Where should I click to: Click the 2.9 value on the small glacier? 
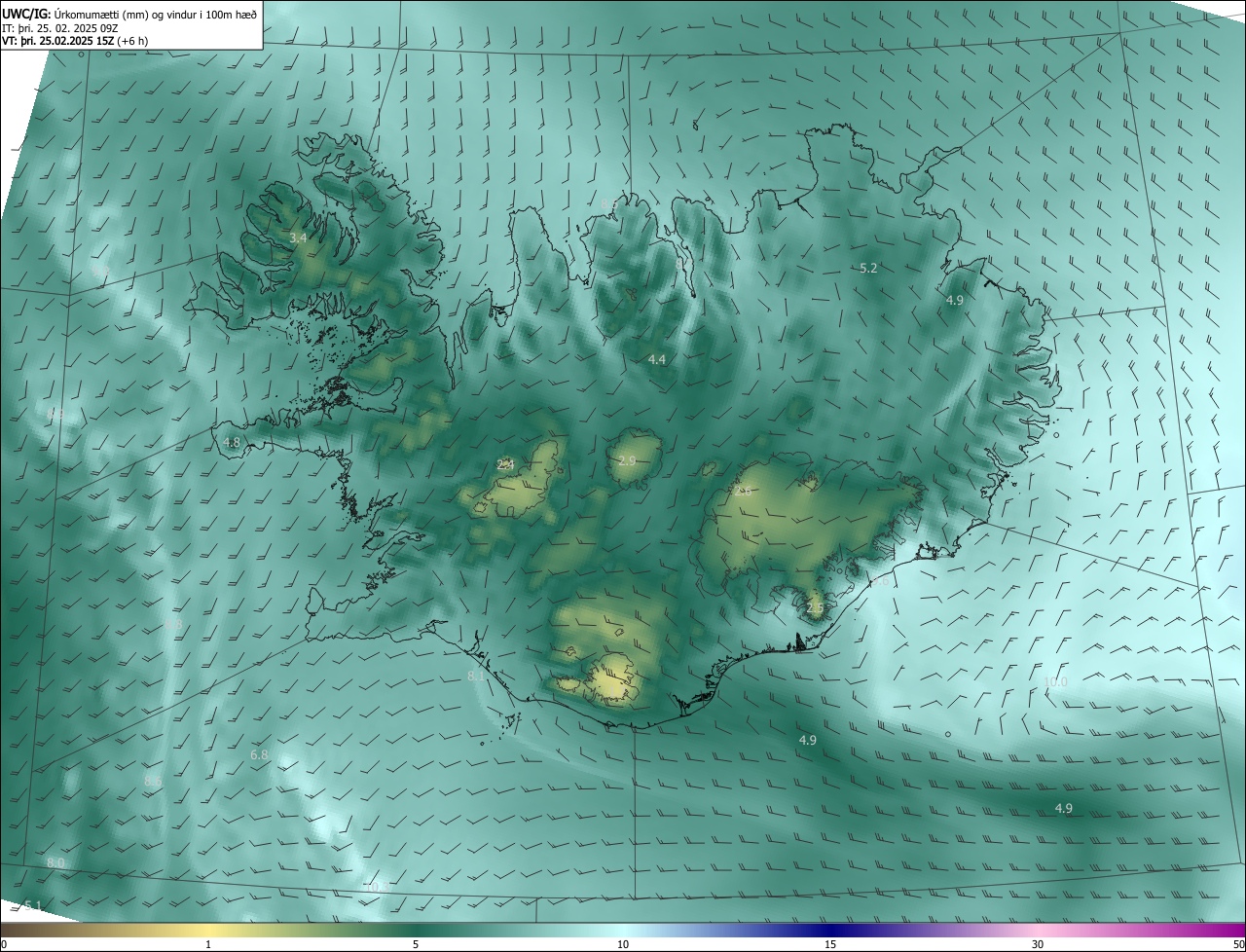pyautogui.click(x=627, y=460)
